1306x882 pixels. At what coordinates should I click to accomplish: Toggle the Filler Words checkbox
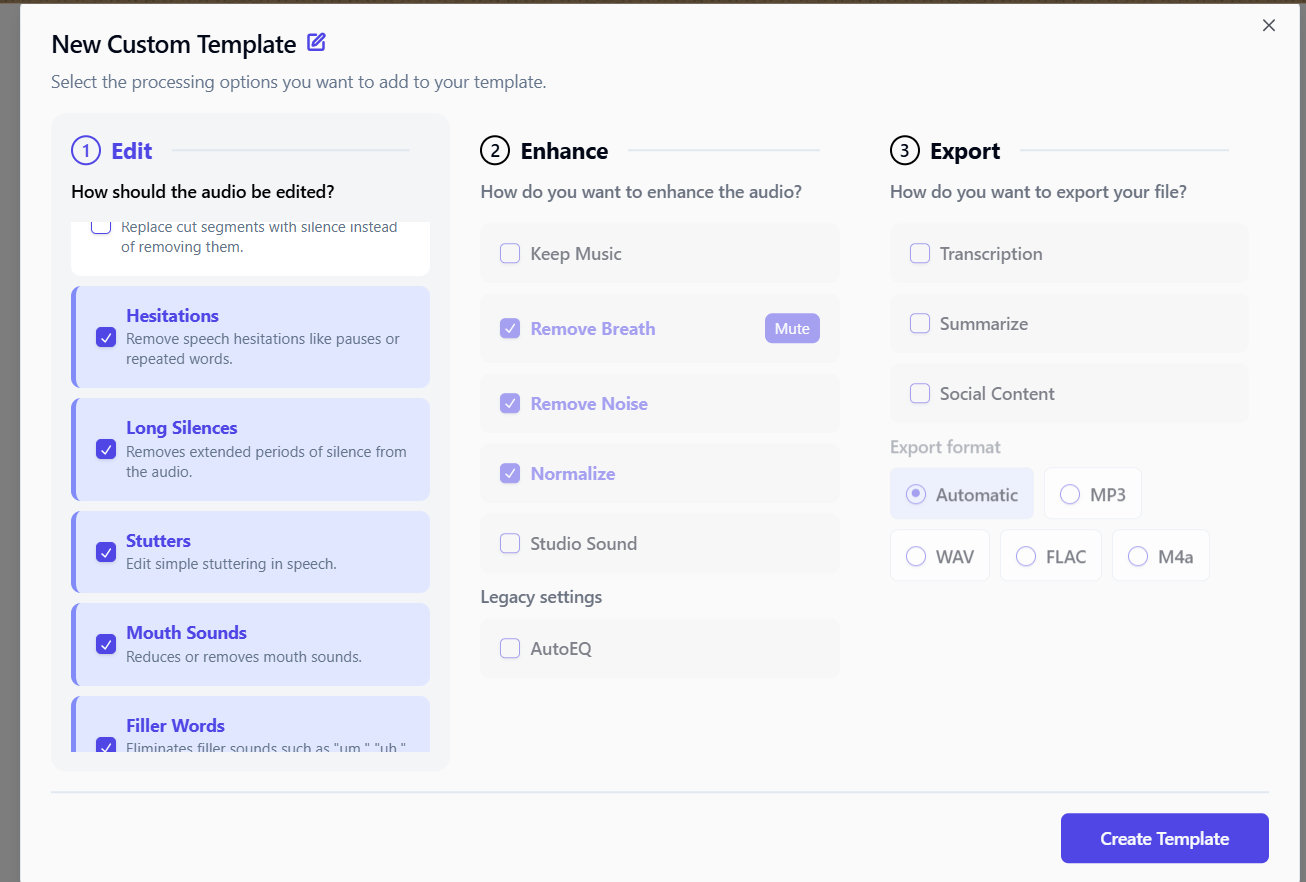click(106, 745)
